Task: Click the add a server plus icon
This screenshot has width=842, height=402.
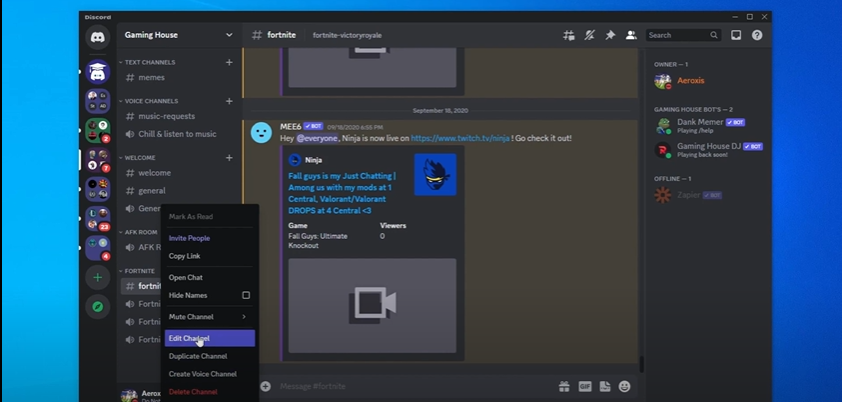Action: (x=97, y=277)
